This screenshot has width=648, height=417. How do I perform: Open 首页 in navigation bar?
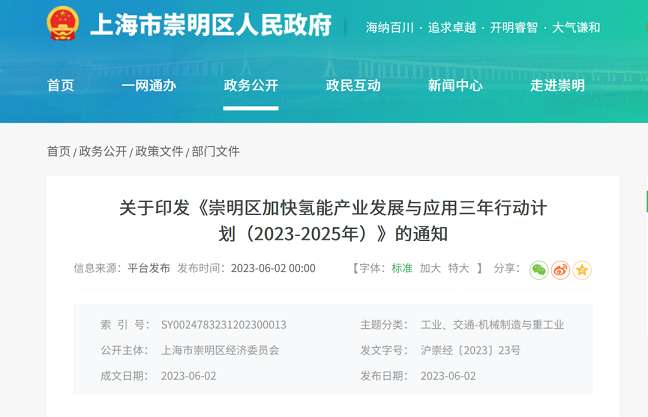(x=60, y=86)
